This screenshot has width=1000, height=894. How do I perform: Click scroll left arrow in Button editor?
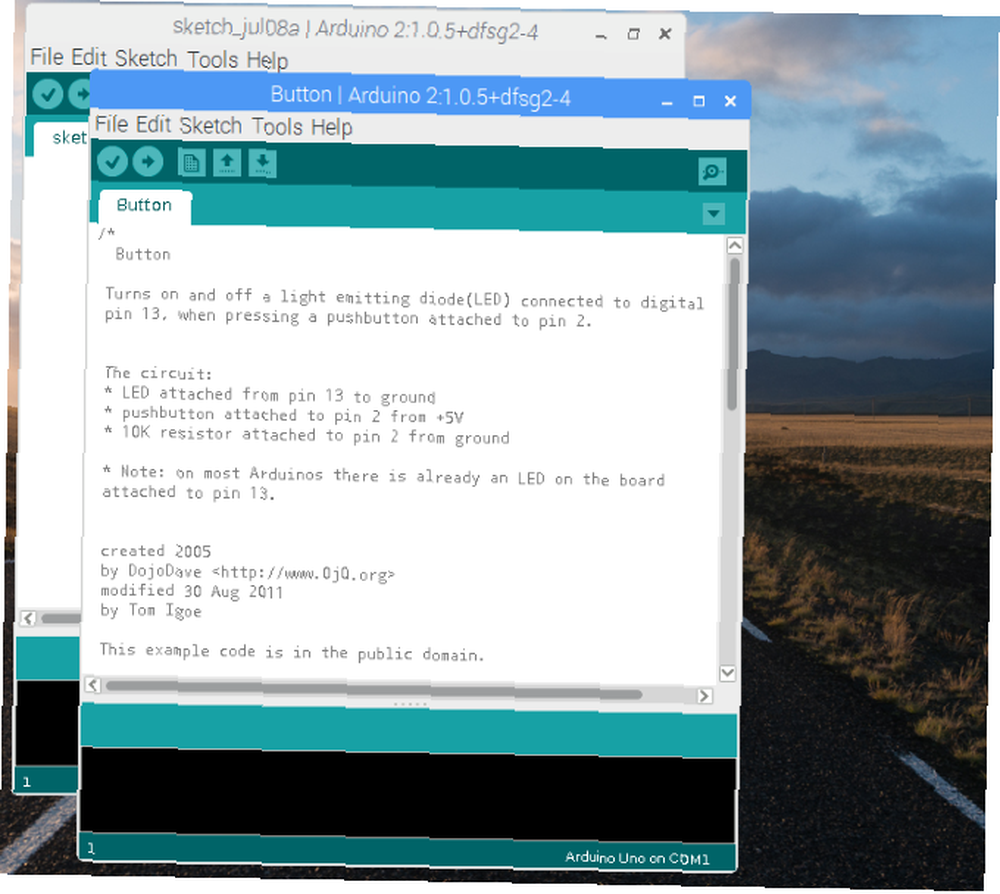click(92, 685)
